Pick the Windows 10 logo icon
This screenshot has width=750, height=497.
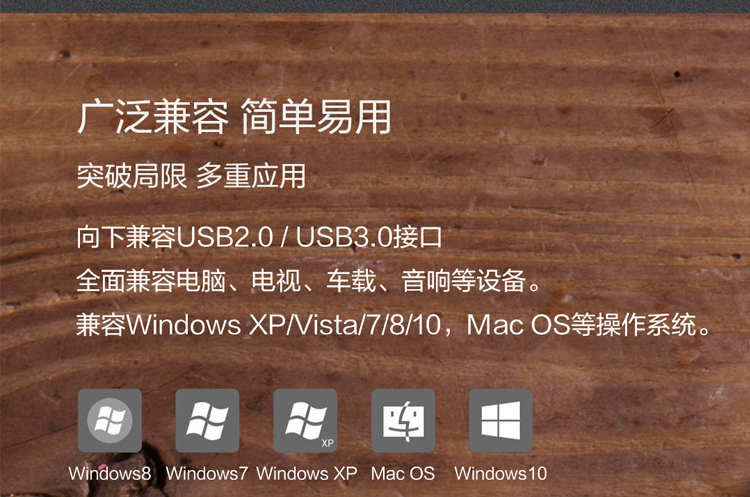(x=501, y=420)
